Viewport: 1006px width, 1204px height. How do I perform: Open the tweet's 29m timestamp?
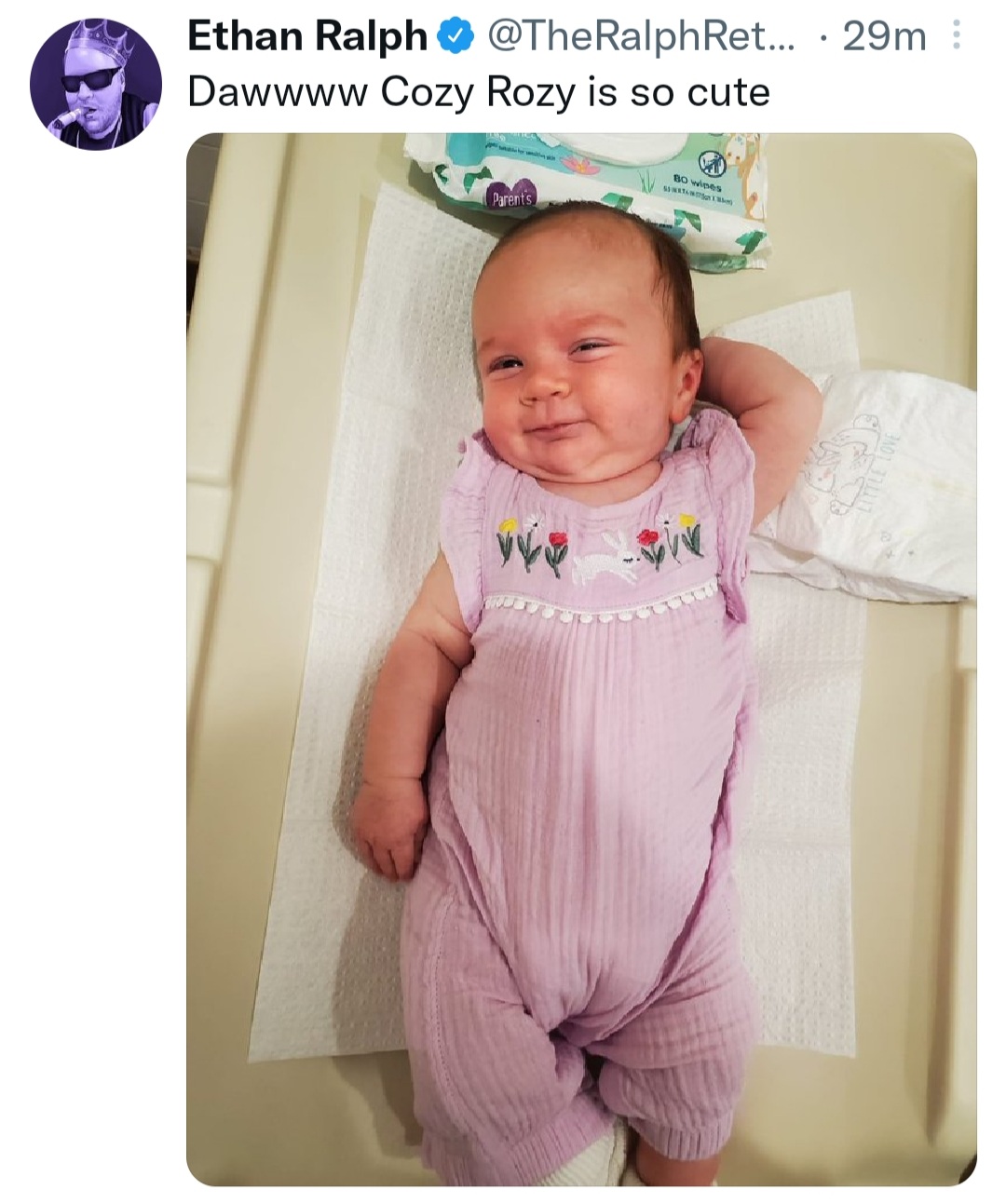(x=883, y=38)
